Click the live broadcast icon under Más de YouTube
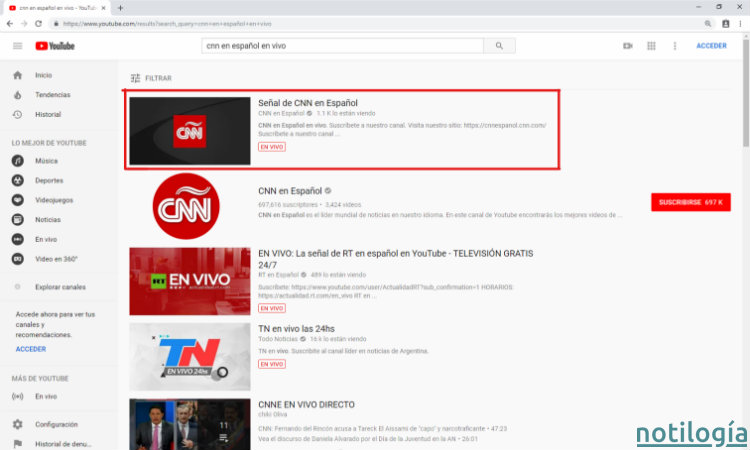This screenshot has height=450, width=750. [18, 396]
